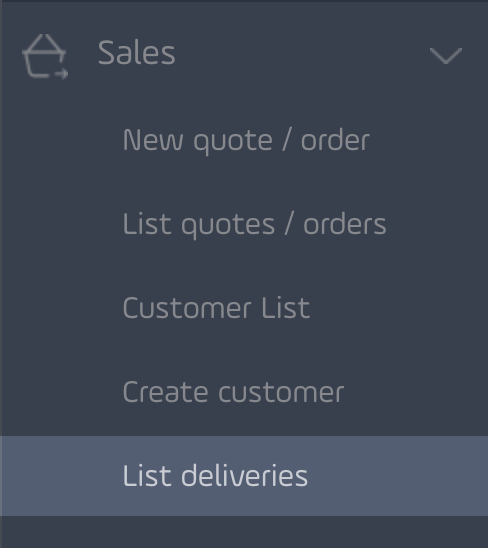
Task: Show the customer list view
Action: coord(216,308)
